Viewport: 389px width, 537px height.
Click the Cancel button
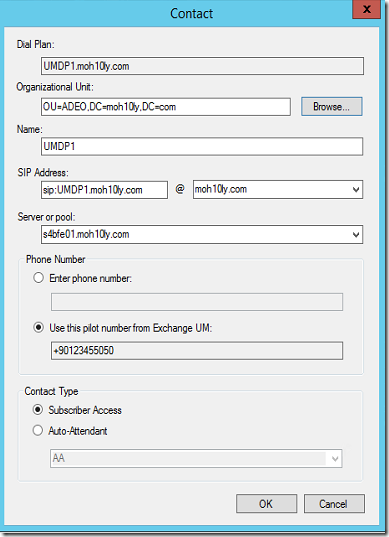click(334, 504)
